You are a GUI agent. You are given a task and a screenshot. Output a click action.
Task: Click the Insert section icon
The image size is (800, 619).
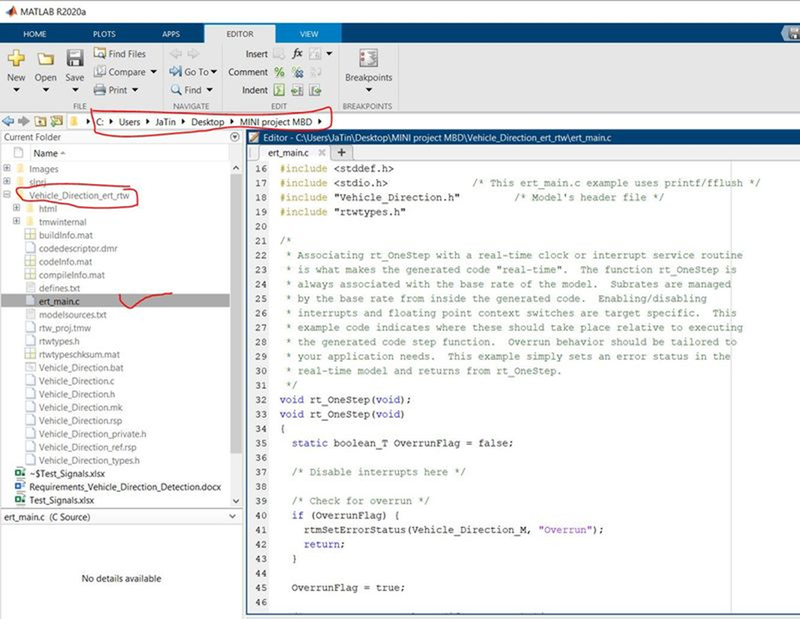click(x=279, y=54)
